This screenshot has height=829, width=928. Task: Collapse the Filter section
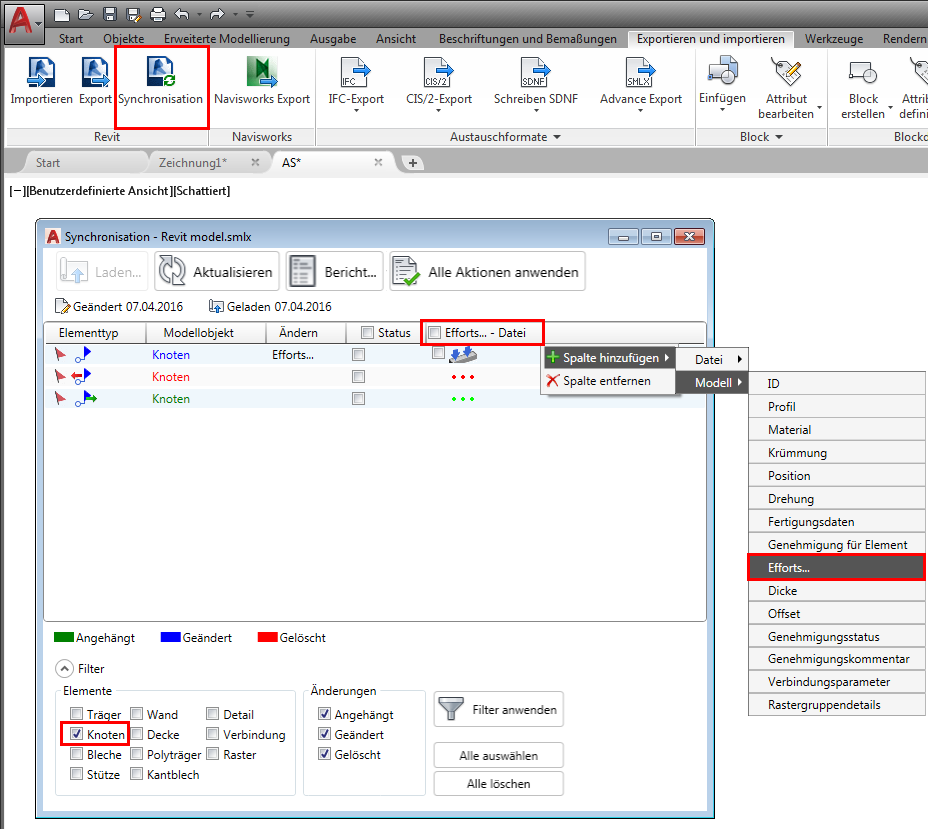click(x=65, y=669)
